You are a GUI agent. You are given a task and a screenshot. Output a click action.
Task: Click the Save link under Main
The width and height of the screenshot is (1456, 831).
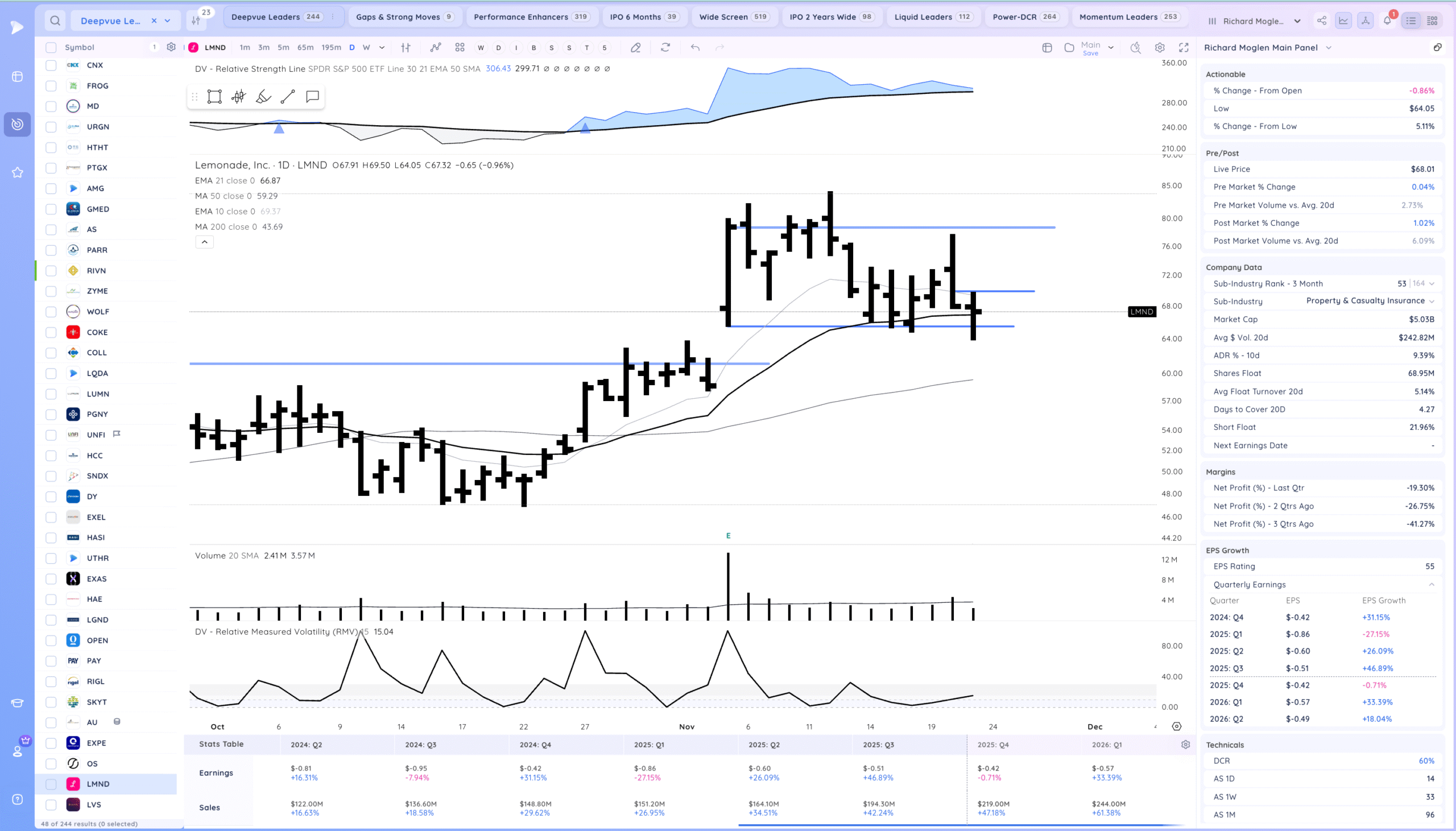(x=1090, y=53)
